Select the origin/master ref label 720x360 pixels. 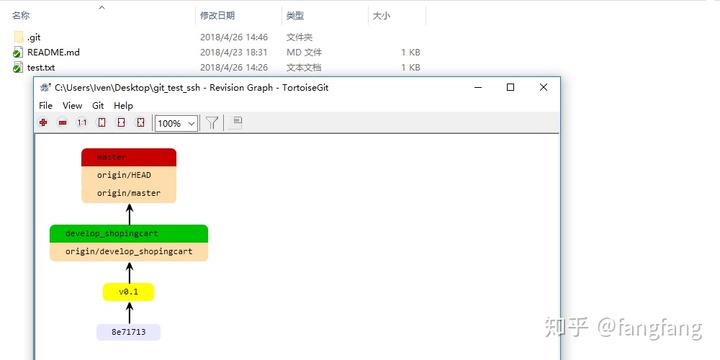(129, 193)
